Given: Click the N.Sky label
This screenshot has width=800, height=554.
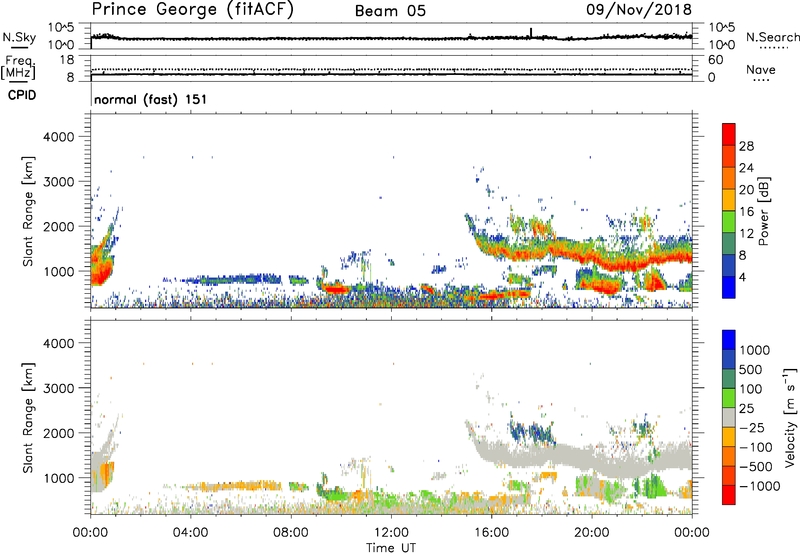Looking at the screenshot, I should [19, 37].
